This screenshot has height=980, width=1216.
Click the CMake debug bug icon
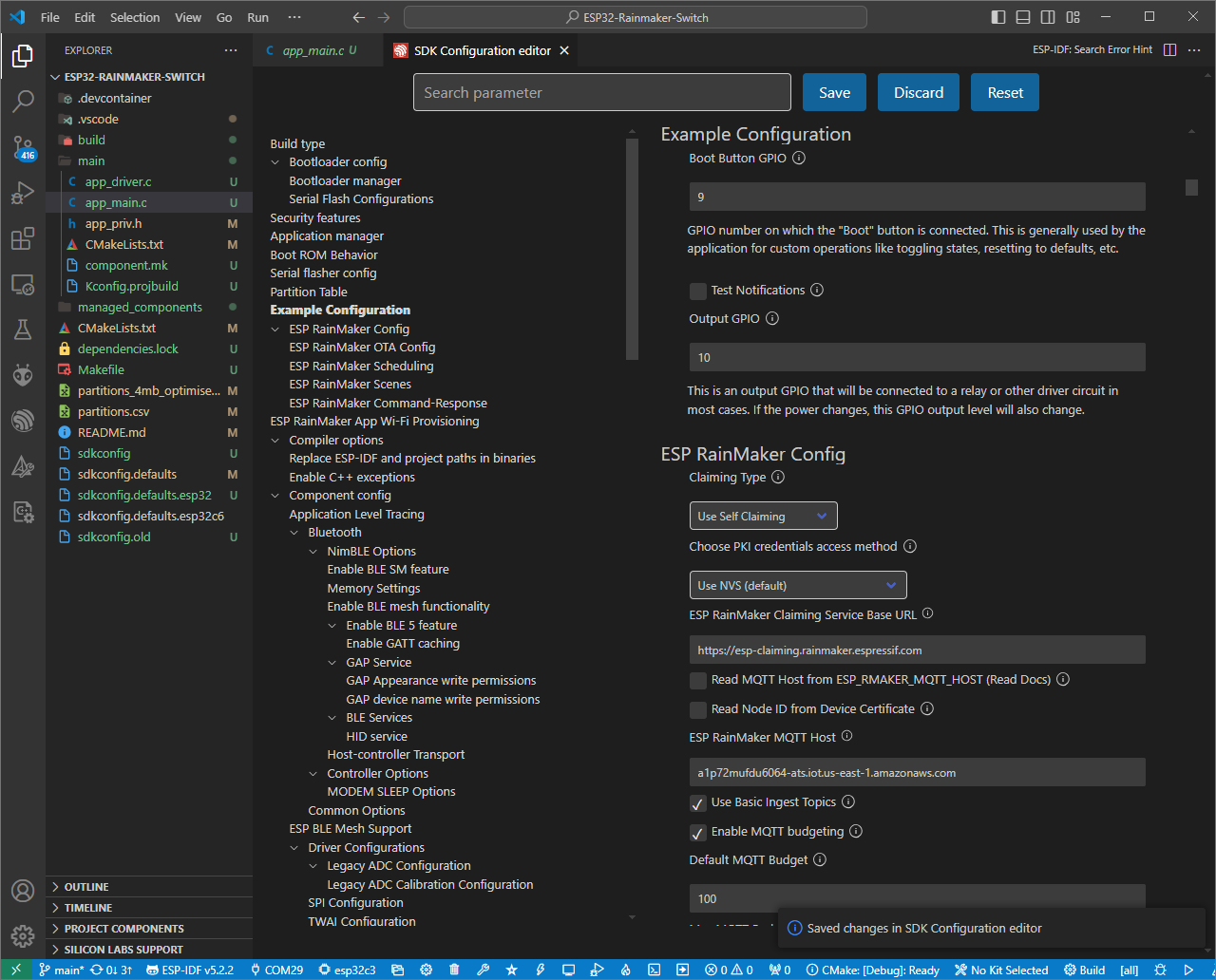(x=1160, y=970)
